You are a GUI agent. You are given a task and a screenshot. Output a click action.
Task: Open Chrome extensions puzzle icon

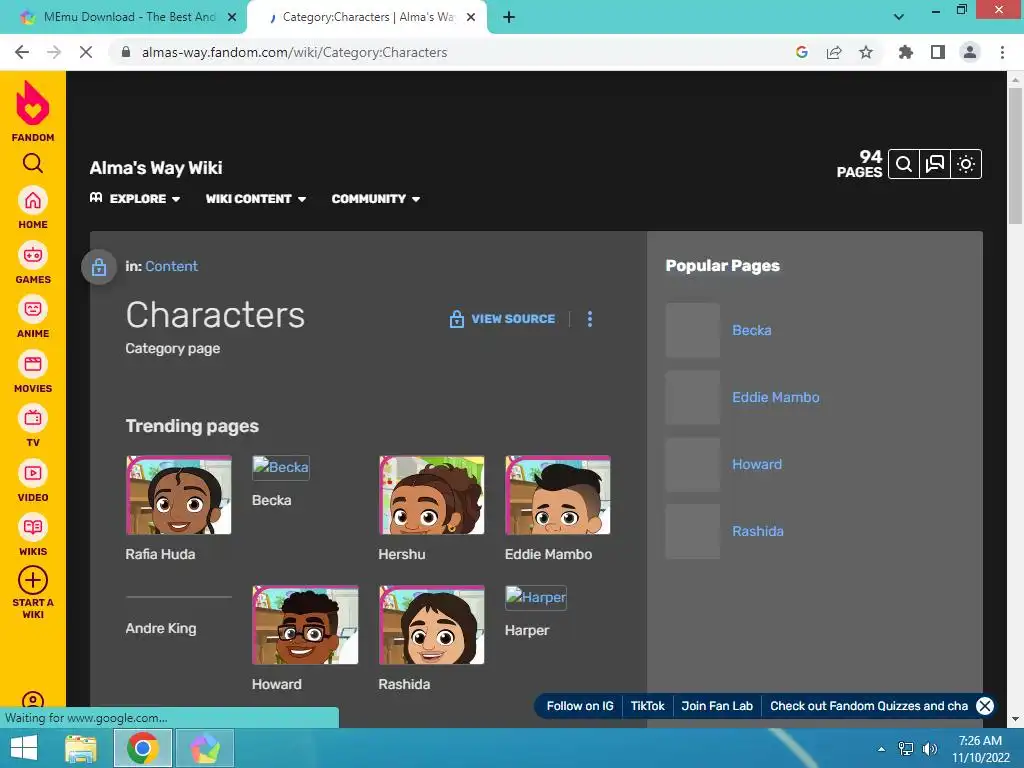906,52
